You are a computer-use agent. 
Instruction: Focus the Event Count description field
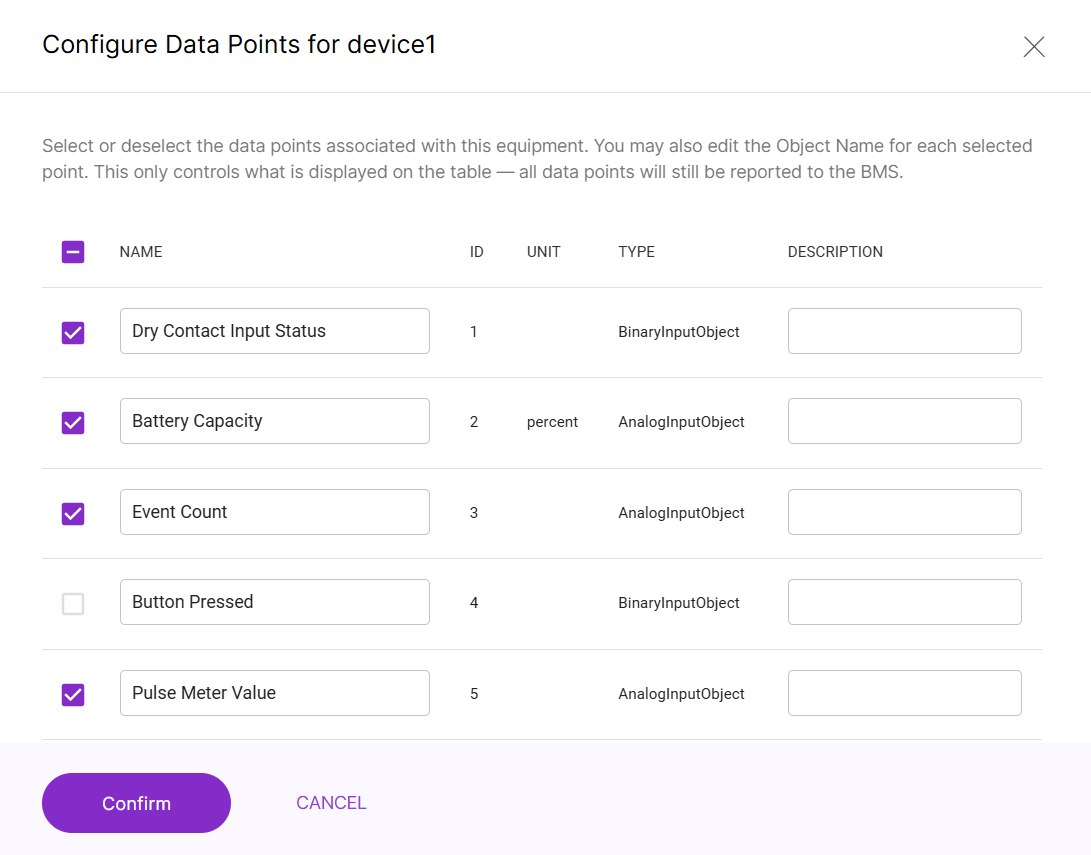click(903, 511)
